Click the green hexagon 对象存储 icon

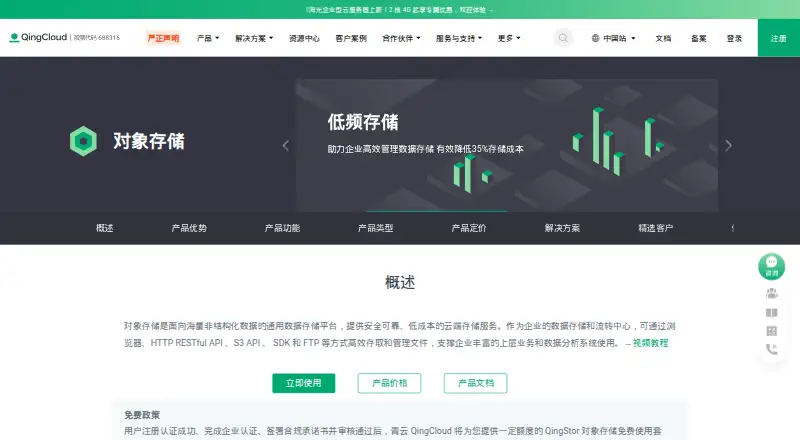pyautogui.click(x=83, y=141)
